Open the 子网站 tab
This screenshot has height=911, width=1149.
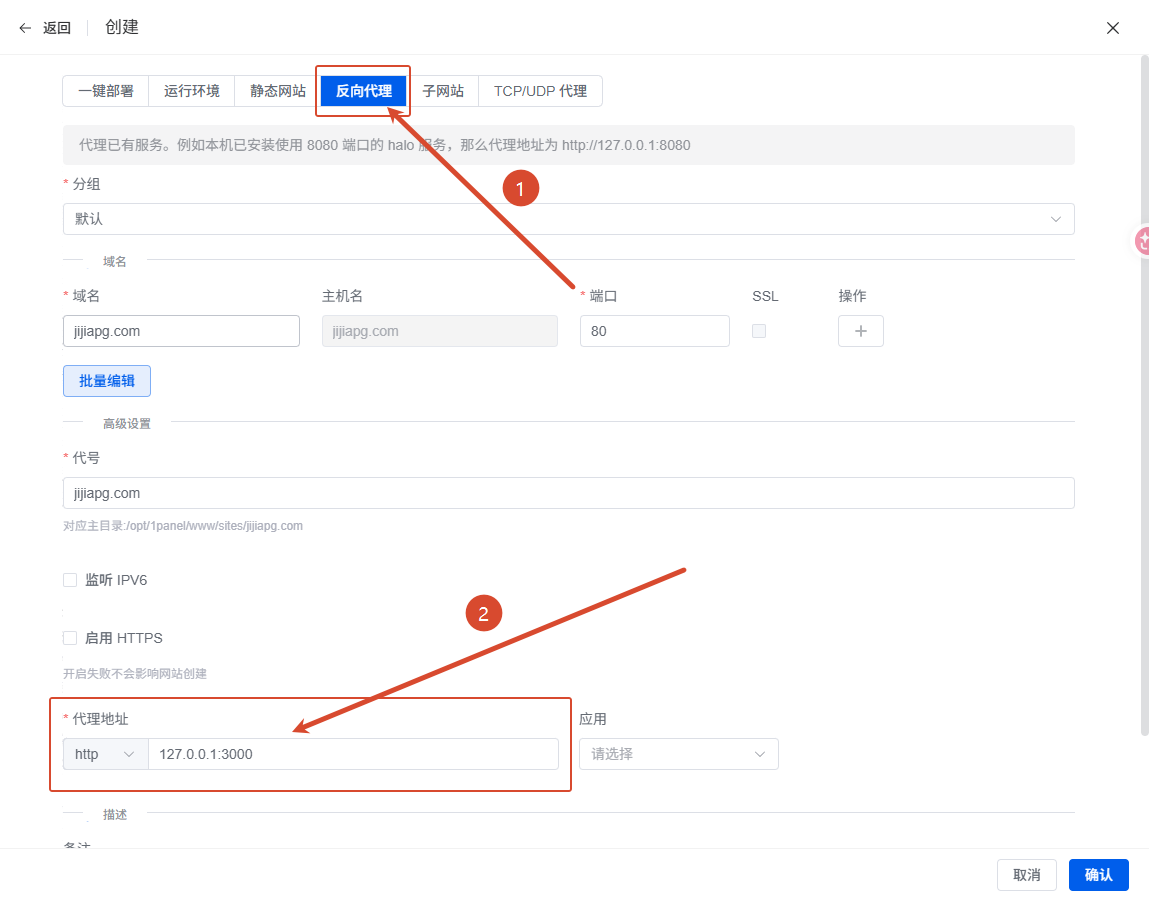443,91
